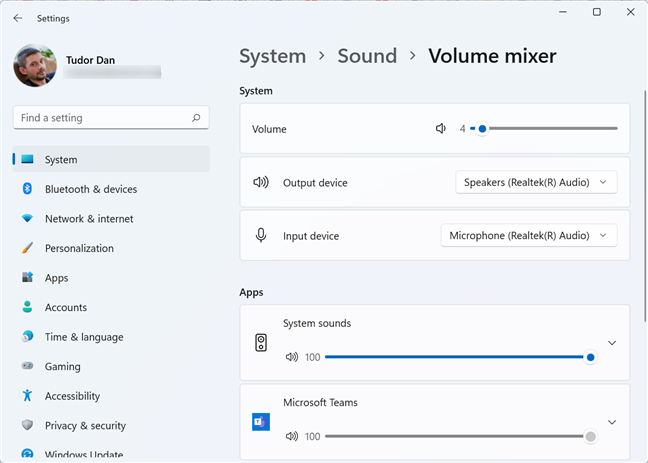Open Privacy & security settings
This screenshot has width=648, height=463.
pos(111,425)
